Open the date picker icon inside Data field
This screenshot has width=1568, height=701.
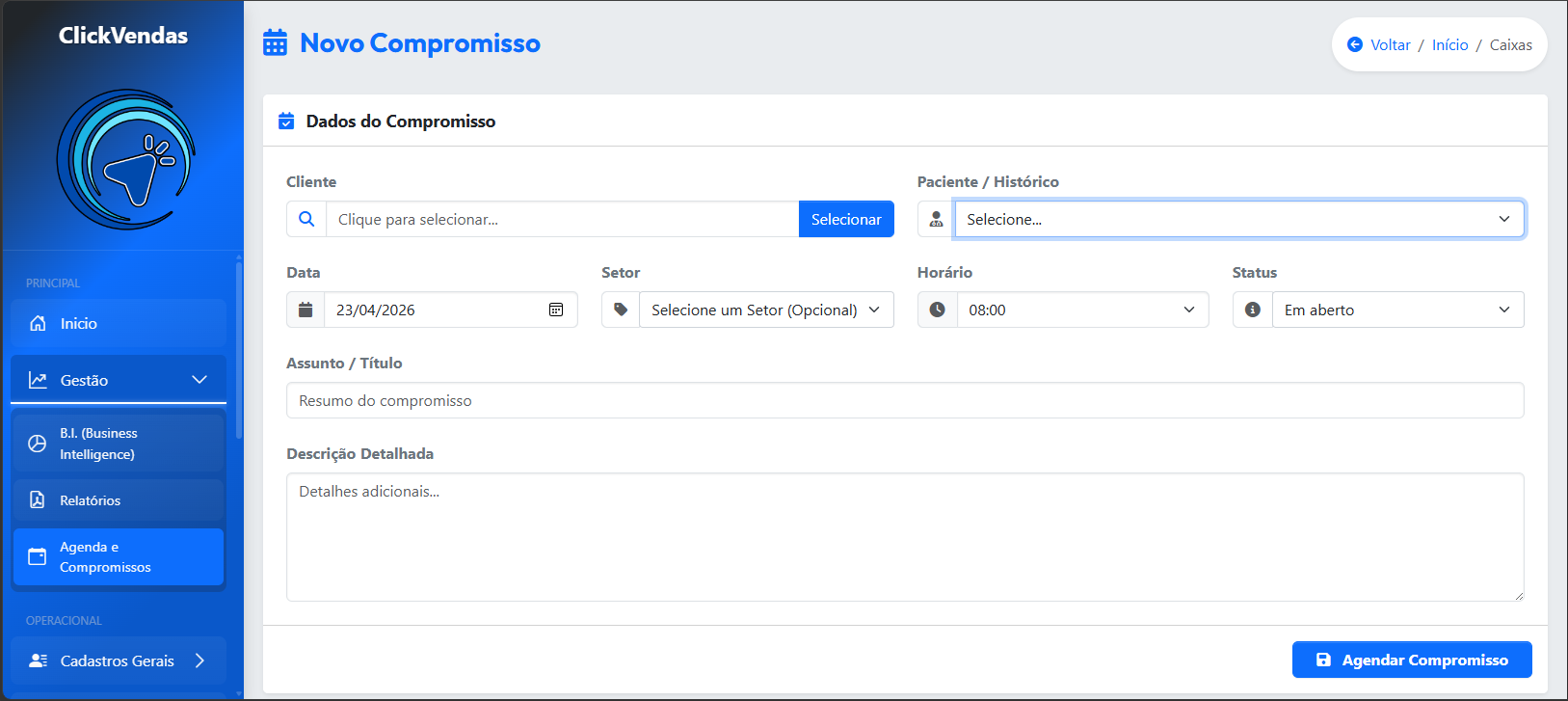point(556,310)
